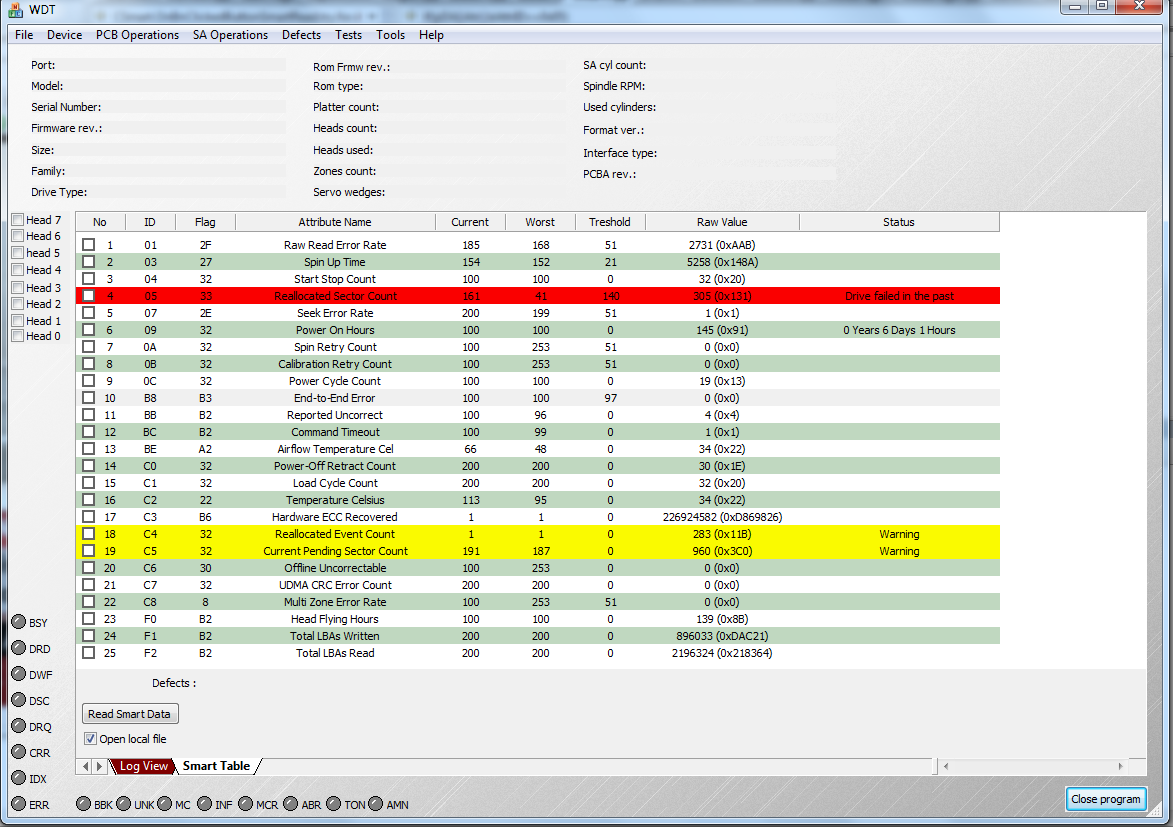
Task: Switch to the Log View tab
Action: (x=143, y=766)
